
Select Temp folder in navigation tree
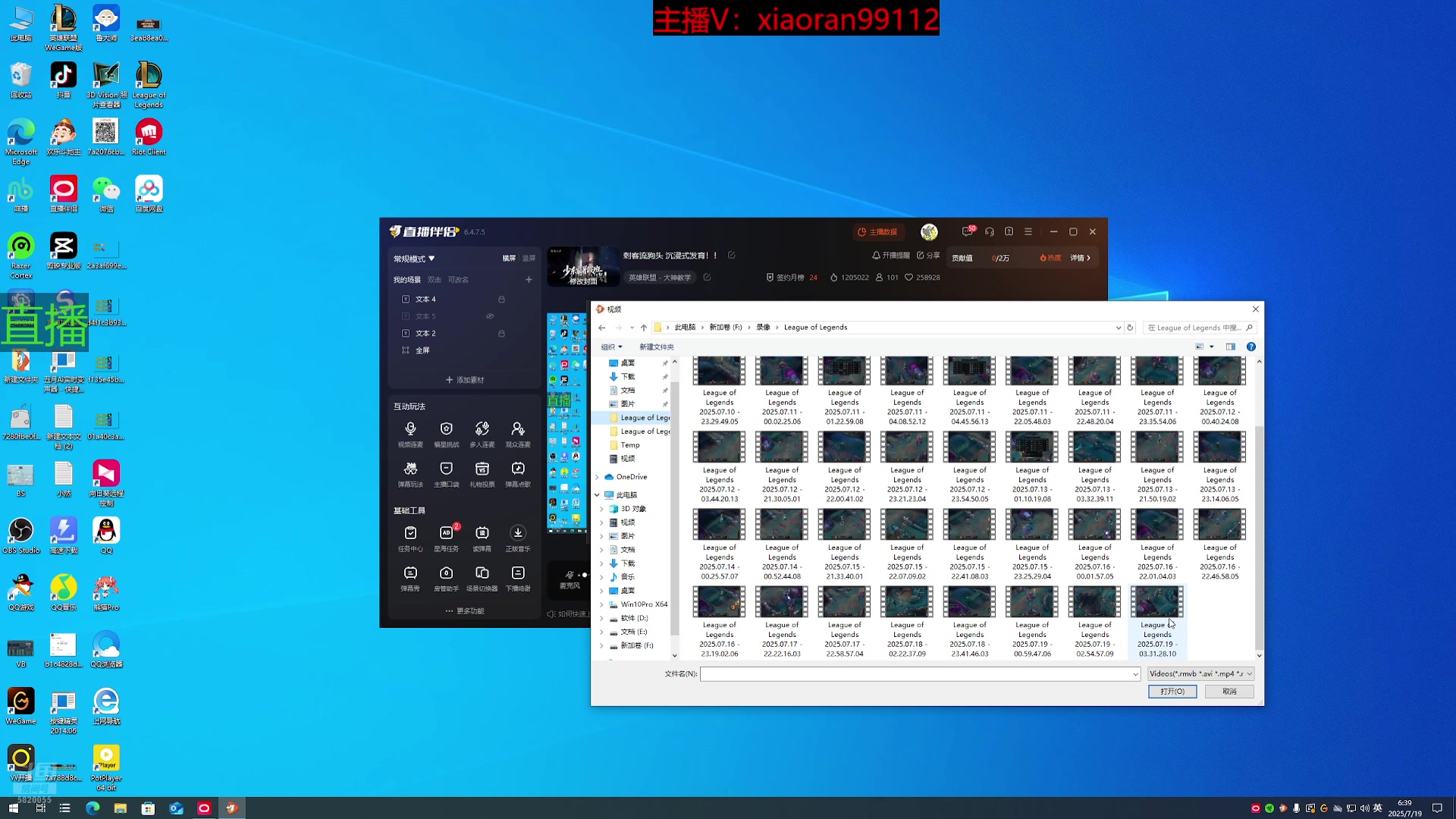(x=630, y=445)
